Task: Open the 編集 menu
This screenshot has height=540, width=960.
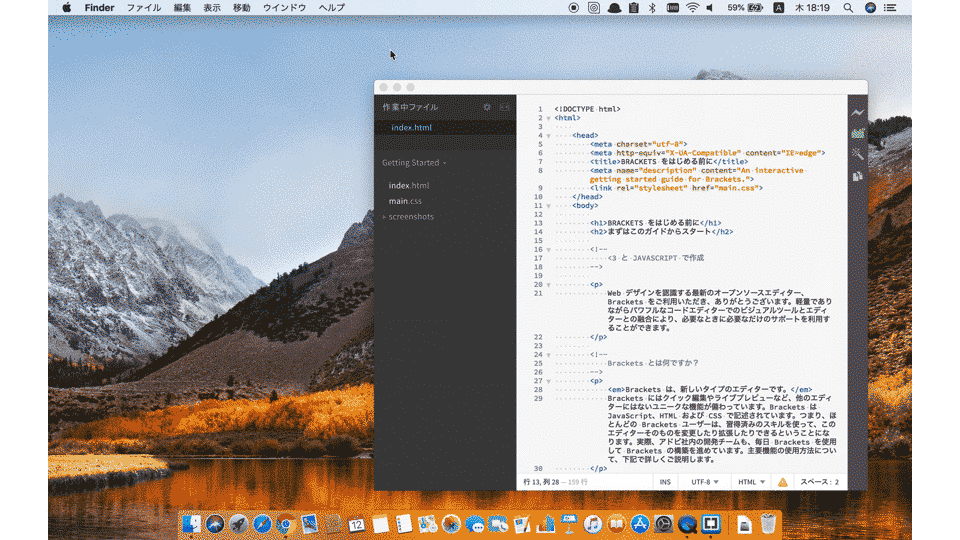Action: (182, 8)
